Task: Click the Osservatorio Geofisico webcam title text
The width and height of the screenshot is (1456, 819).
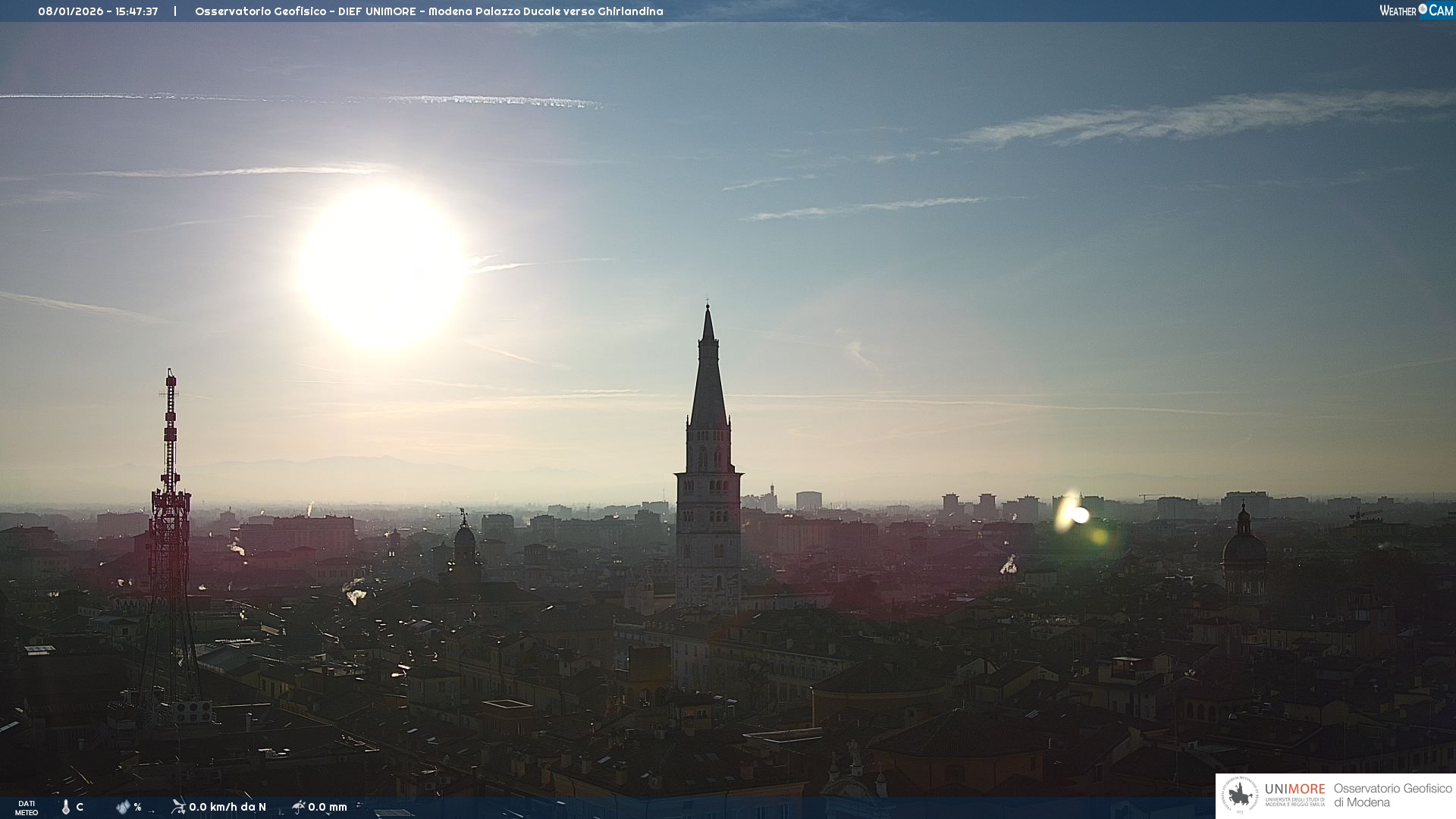Action: 428,11
